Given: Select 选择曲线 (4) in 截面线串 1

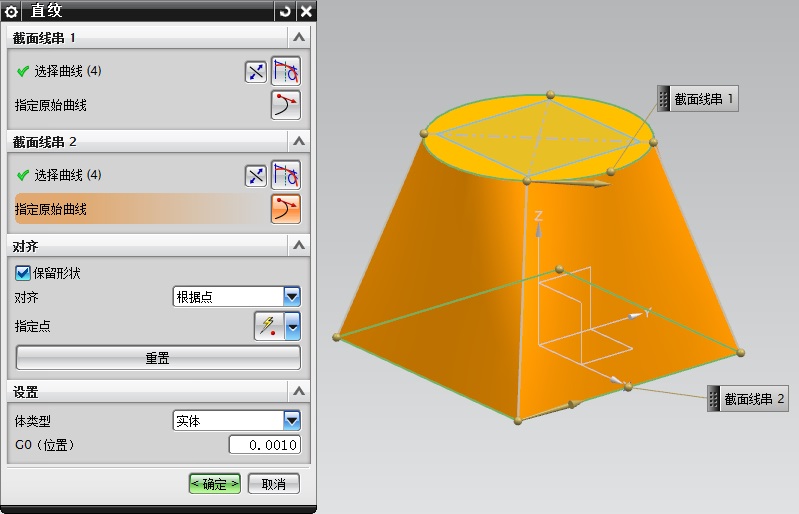Looking at the screenshot, I should (x=68, y=71).
